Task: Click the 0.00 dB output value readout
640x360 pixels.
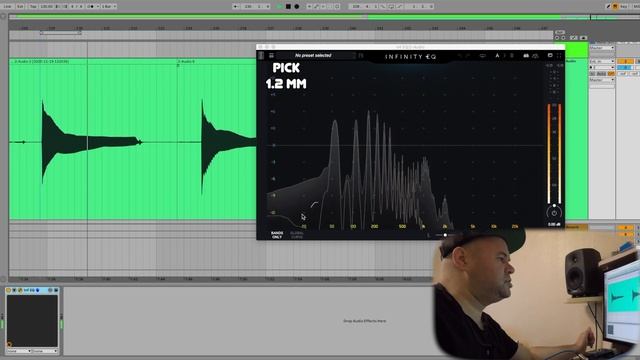Action: point(554,224)
